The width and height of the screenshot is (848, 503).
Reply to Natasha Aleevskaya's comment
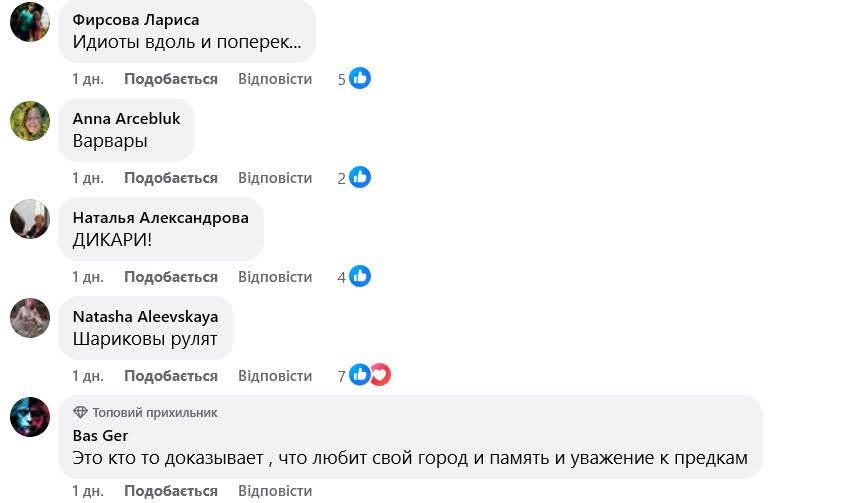tap(275, 376)
